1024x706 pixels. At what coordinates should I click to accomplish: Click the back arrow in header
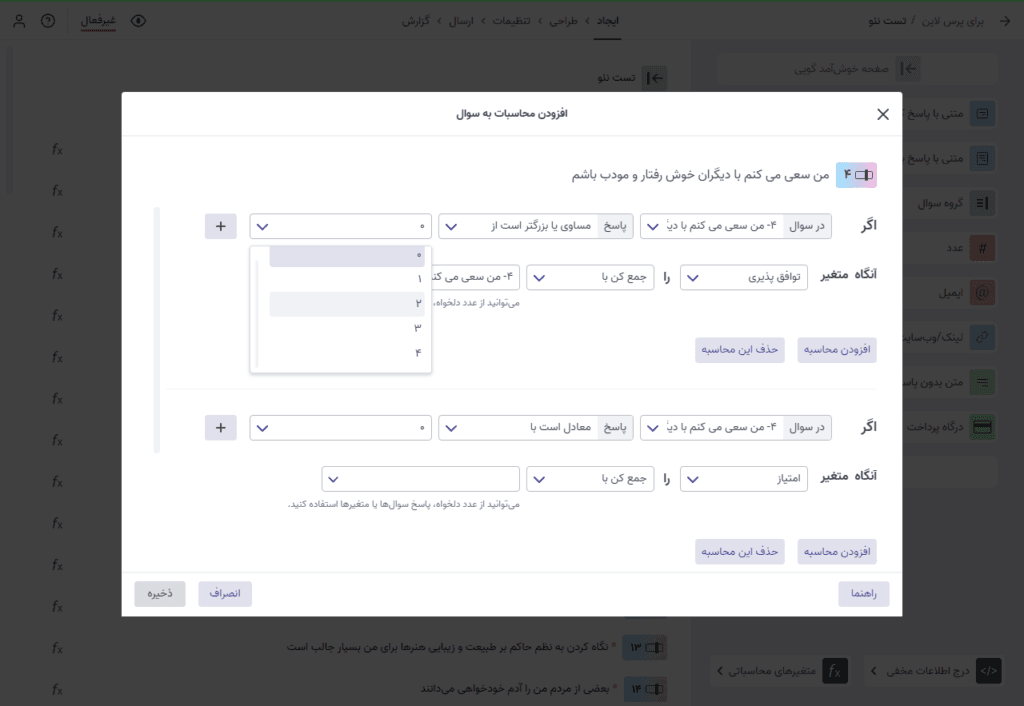tap(1004, 21)
